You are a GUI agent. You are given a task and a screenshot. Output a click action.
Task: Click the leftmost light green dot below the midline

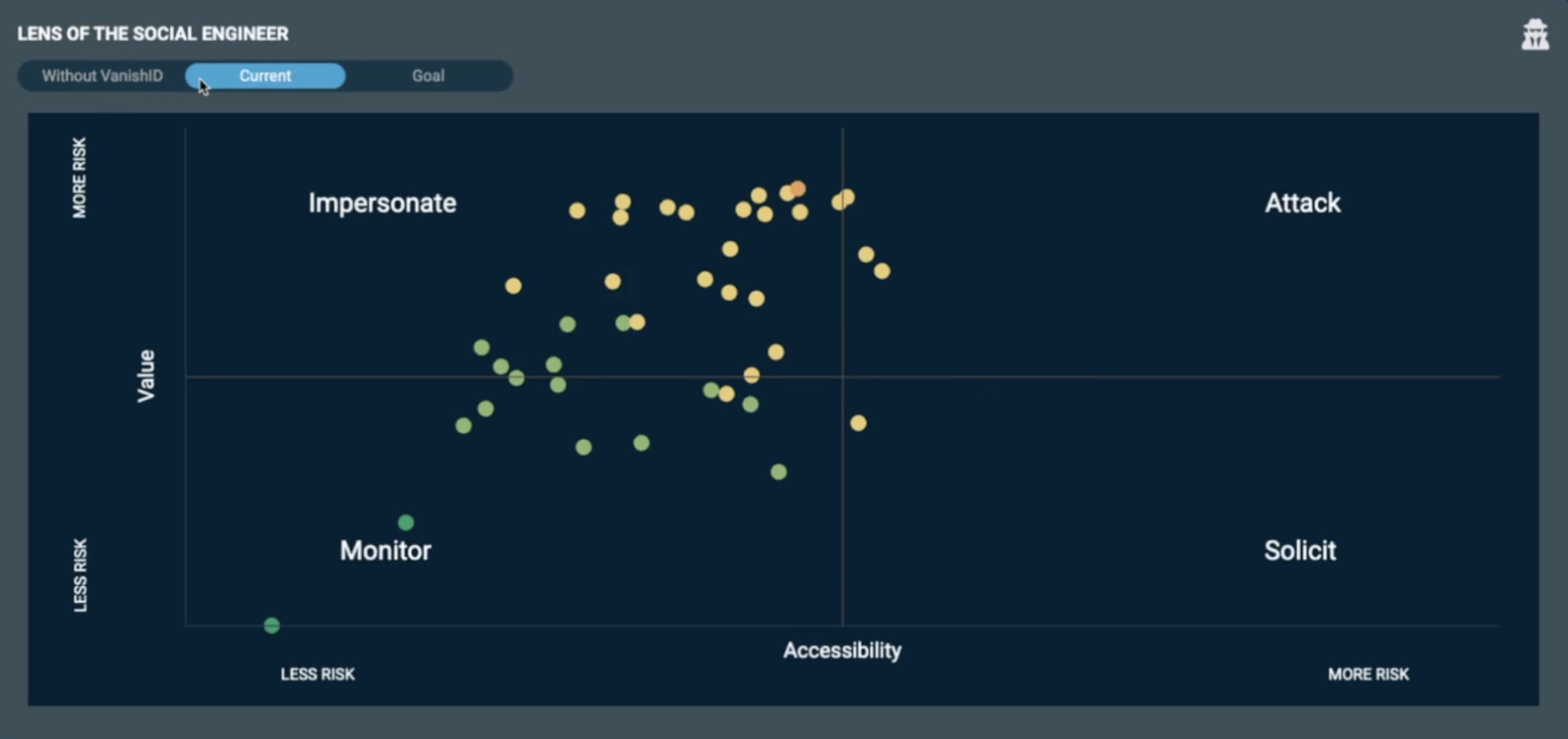(x=463, y=425)
